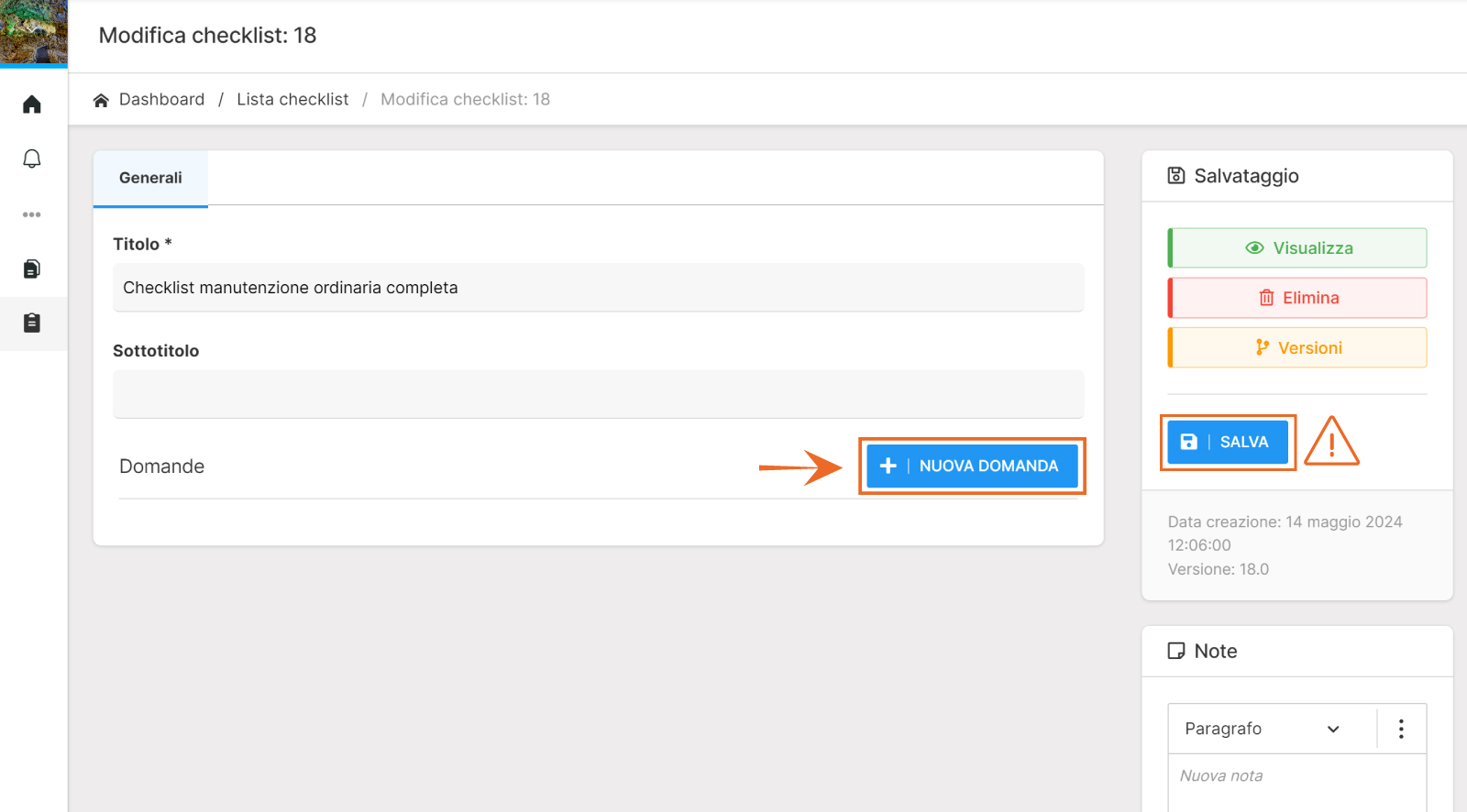Focus the Sottotitolo text field
This screenshot has height=812, width=1467.
(x=598, y=394)
